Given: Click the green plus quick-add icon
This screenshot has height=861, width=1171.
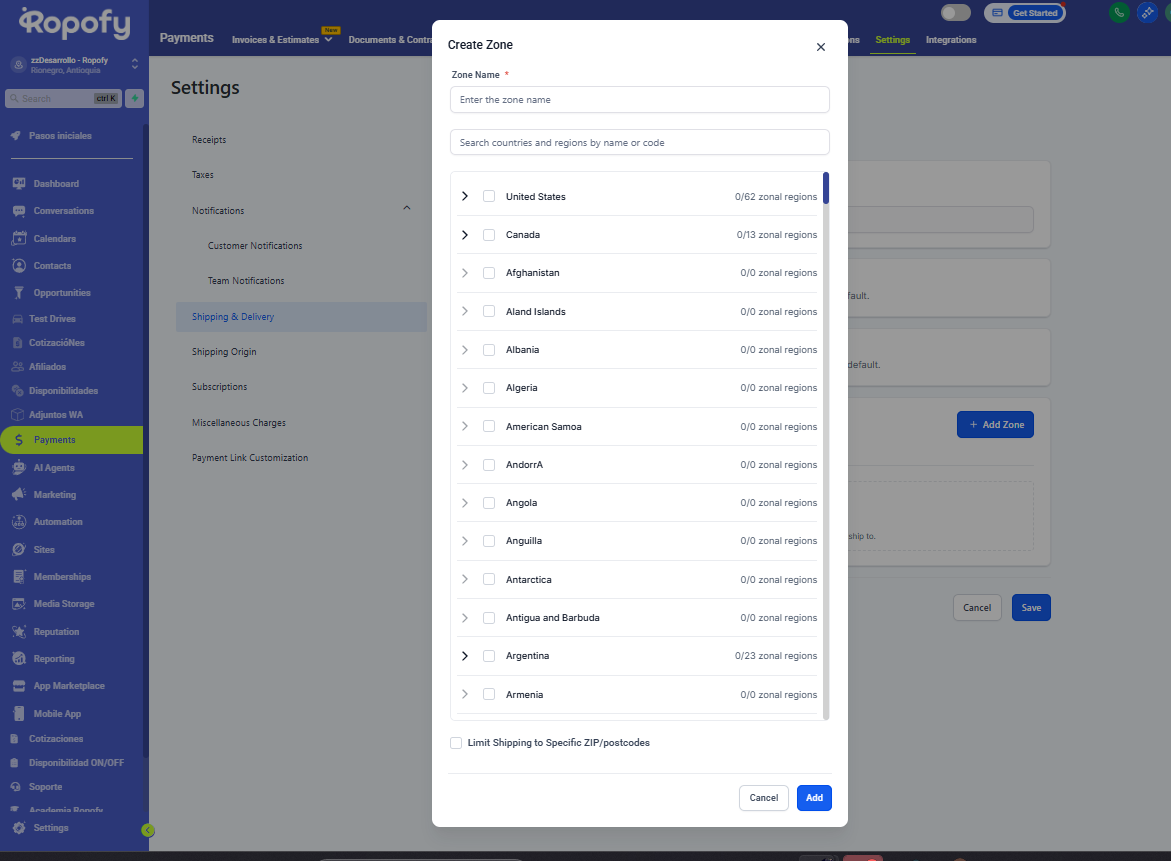Looking at the screenshot, I should pyautogui.click(x=134, y=98).
